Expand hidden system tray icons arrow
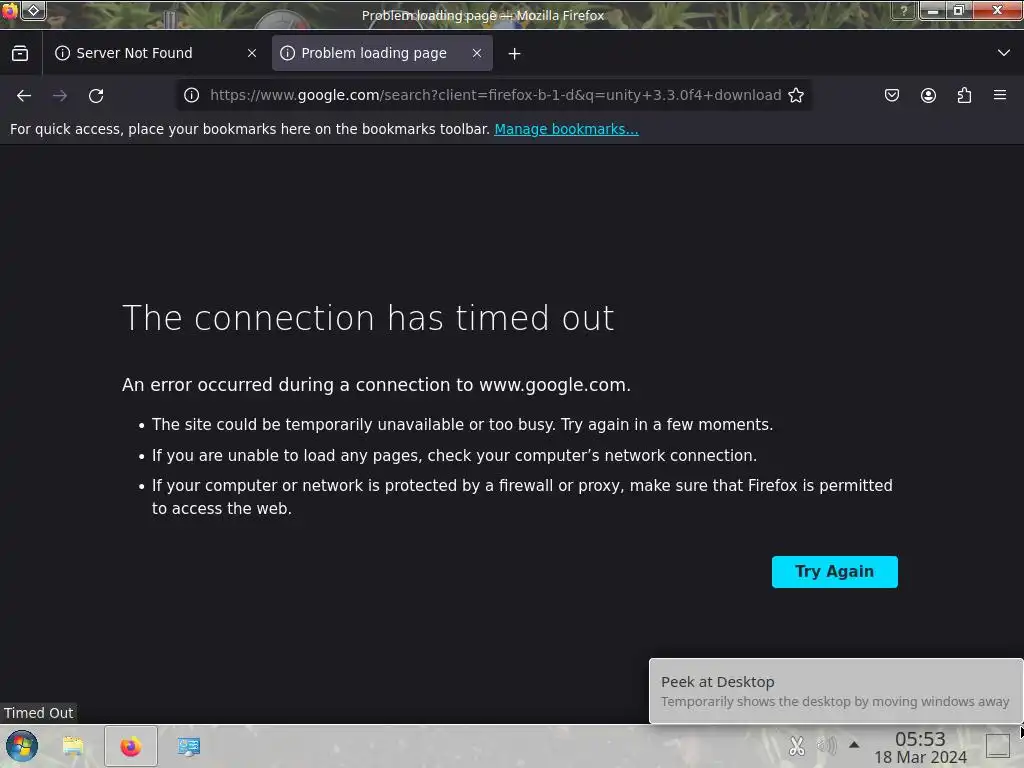The image size is (1024, 768). 854,744
